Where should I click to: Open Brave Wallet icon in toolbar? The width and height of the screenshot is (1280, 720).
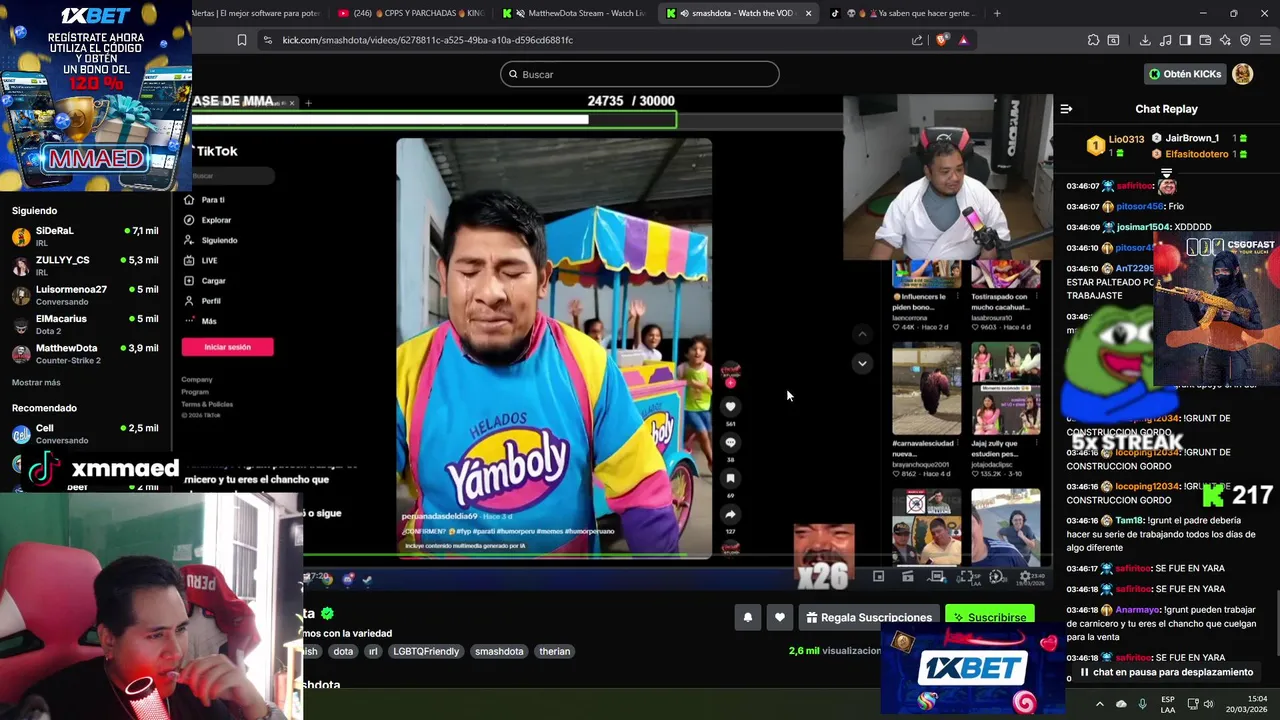[x=1205, y=40]
